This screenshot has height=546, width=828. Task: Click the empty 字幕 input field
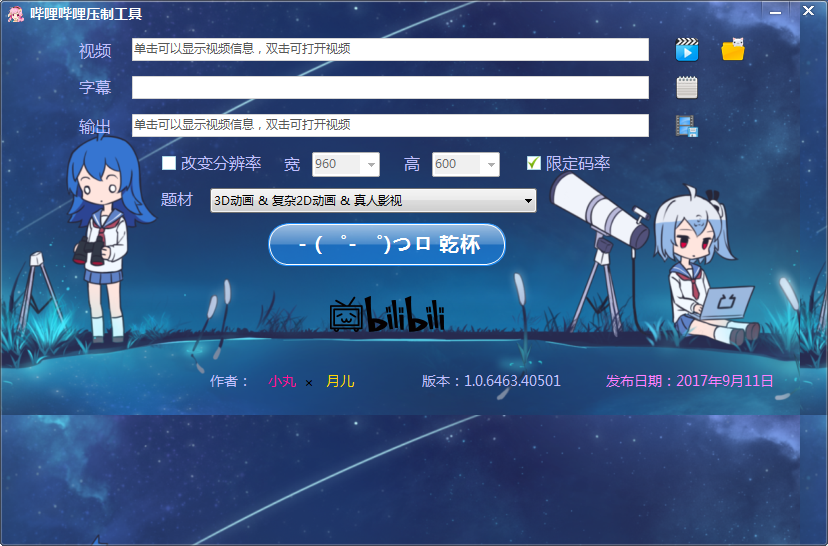(x=390, y=87)
